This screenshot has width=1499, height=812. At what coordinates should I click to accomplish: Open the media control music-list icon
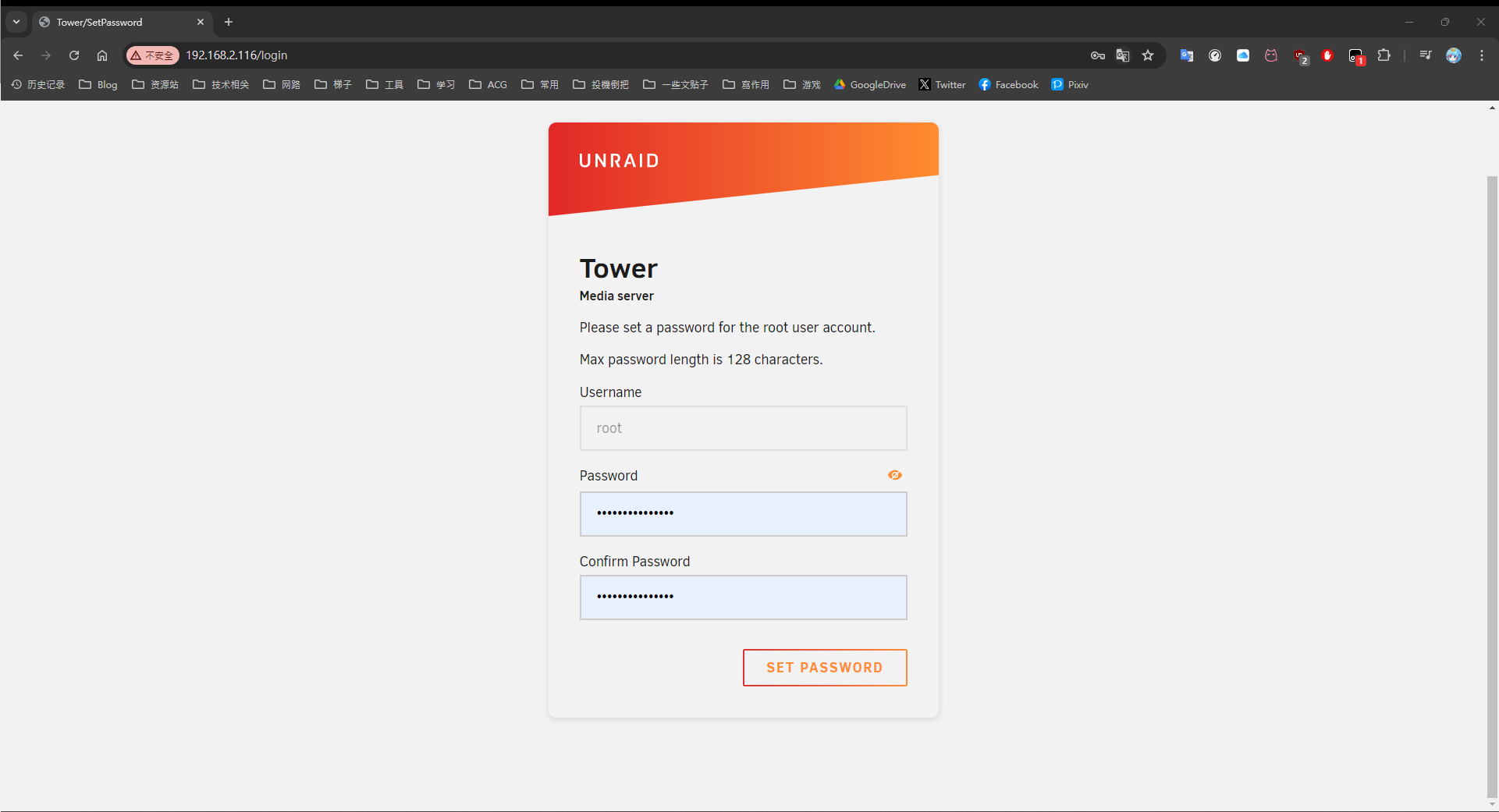point(1426,55)
